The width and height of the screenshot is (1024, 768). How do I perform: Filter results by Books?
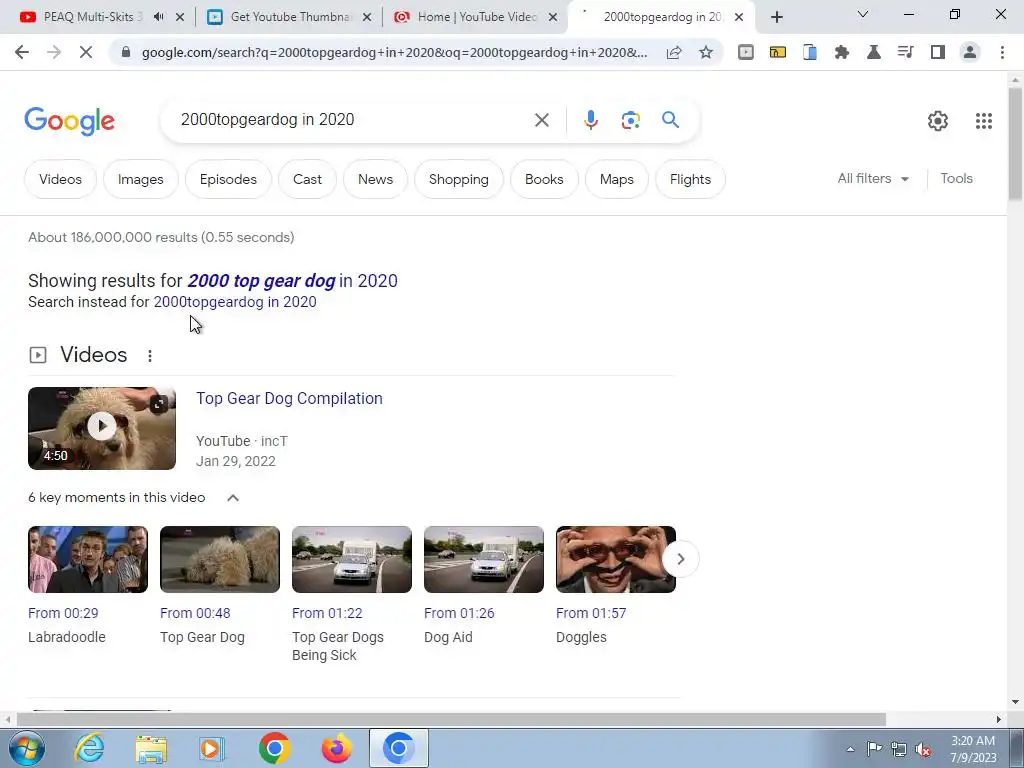(544, 179)
